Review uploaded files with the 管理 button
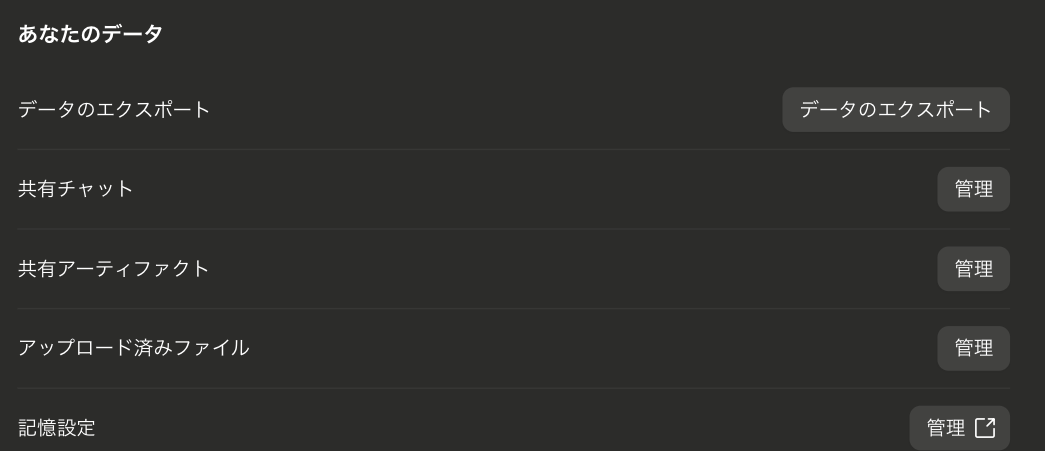 (x=973, y=348)
